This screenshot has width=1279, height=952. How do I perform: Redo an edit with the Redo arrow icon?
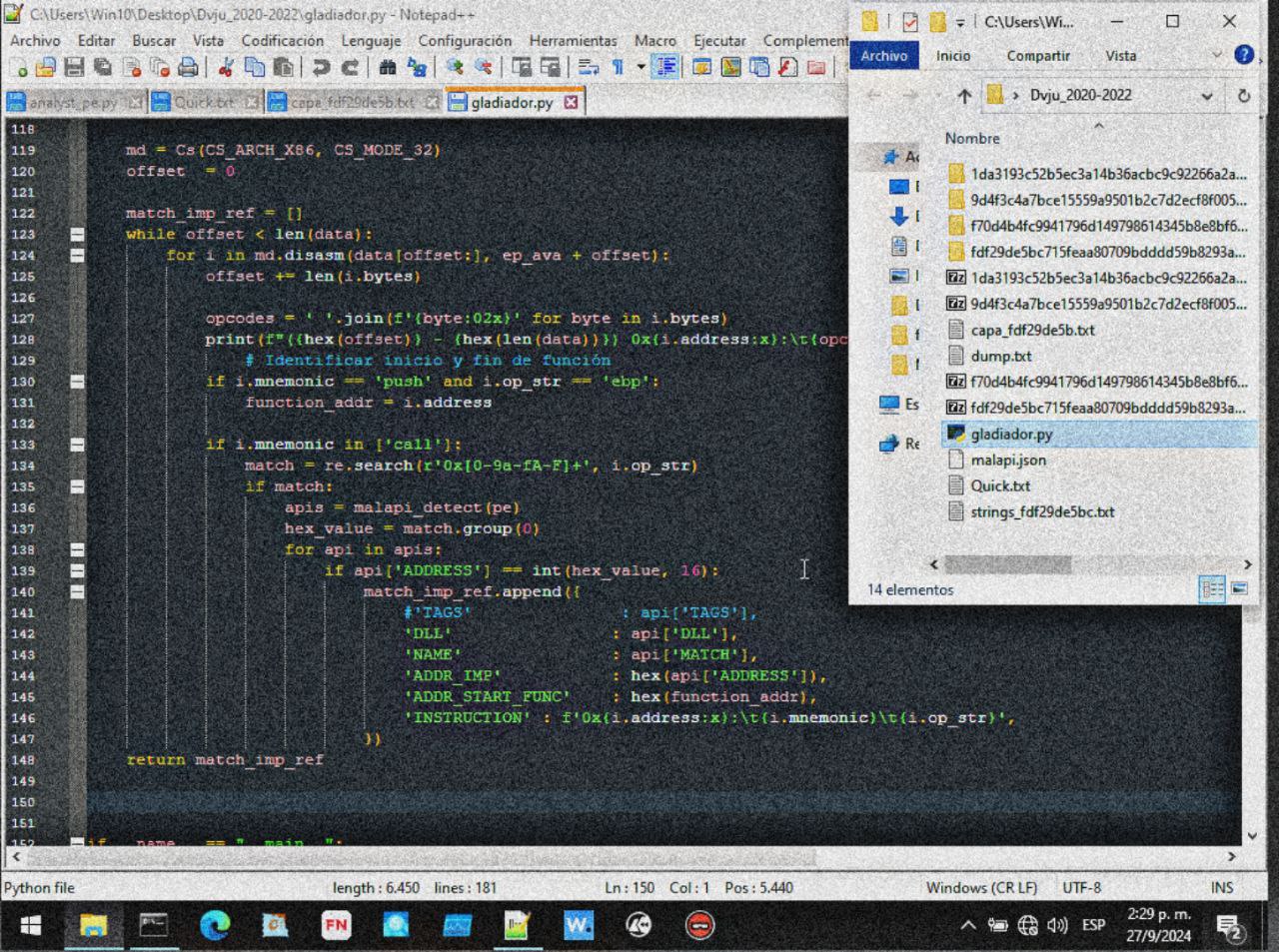[347, 67]
